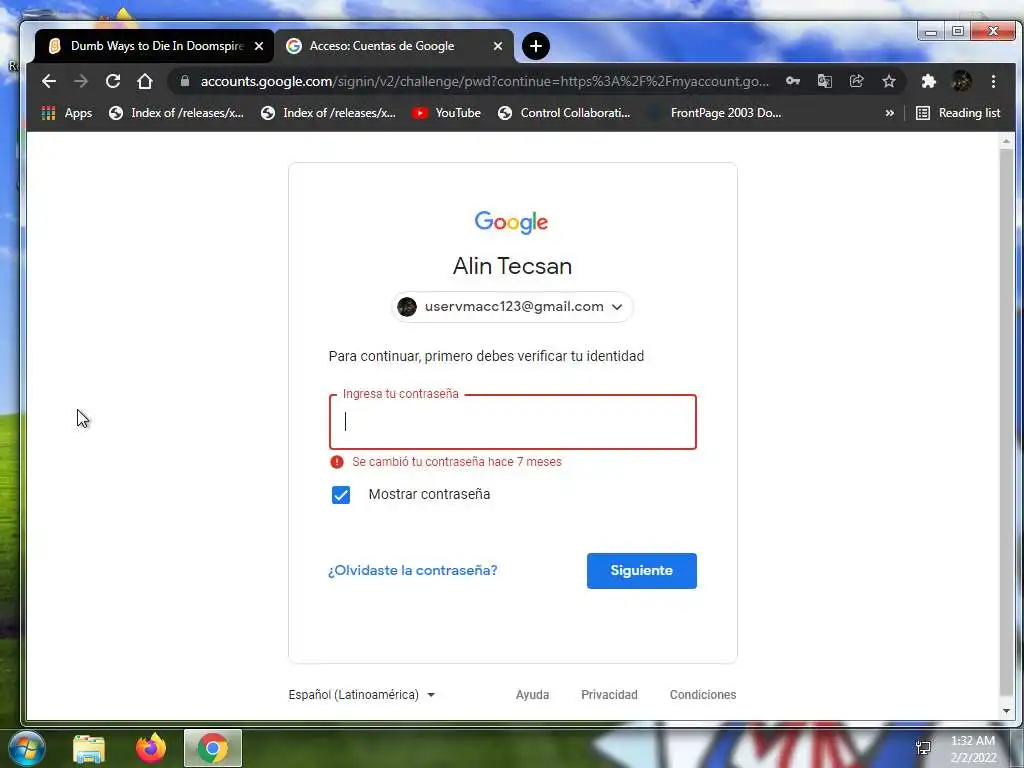Open Chrome's three-dot menu

(993, 81)
